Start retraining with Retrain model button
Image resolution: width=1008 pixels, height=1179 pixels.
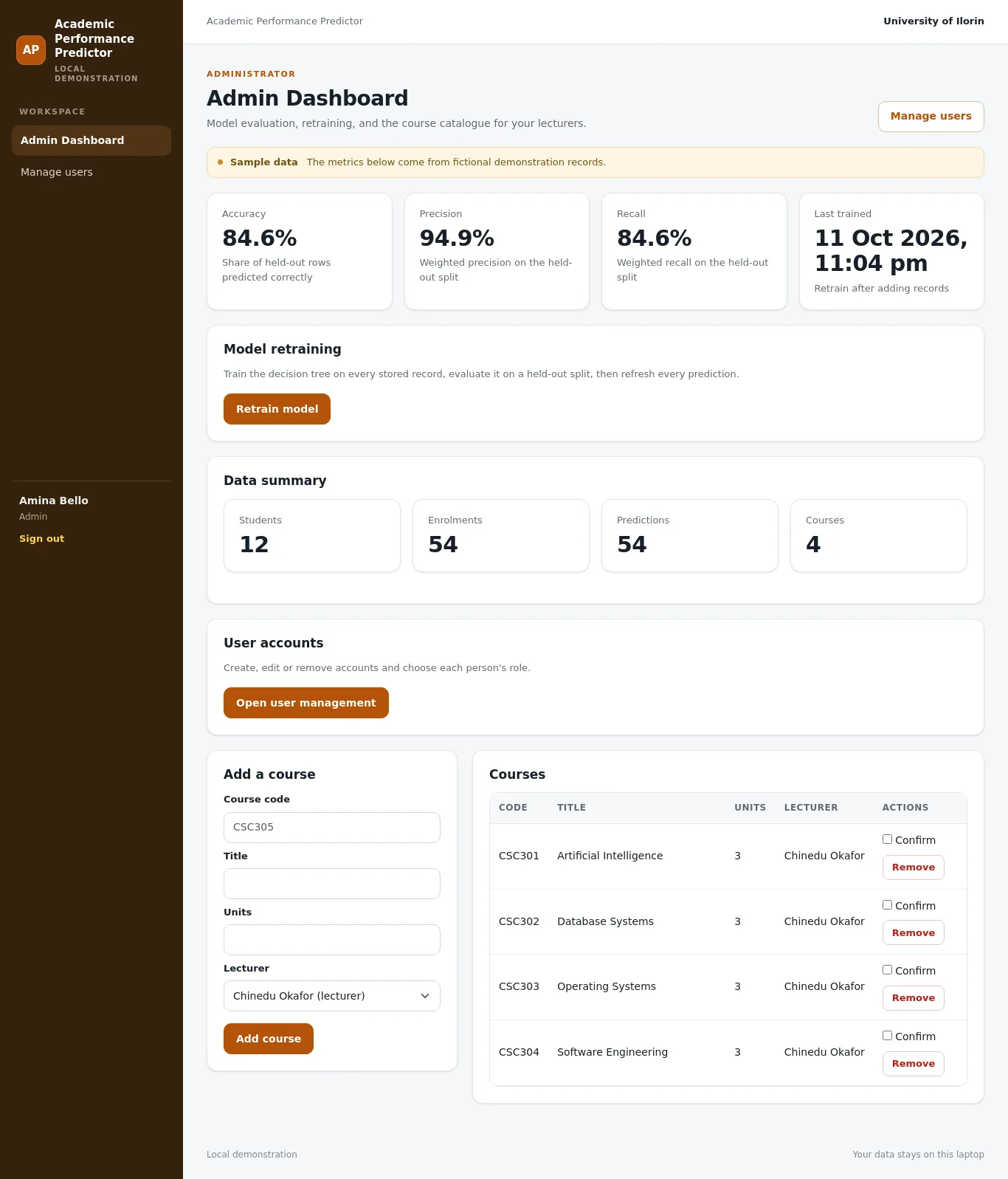[x=277, y=409]
